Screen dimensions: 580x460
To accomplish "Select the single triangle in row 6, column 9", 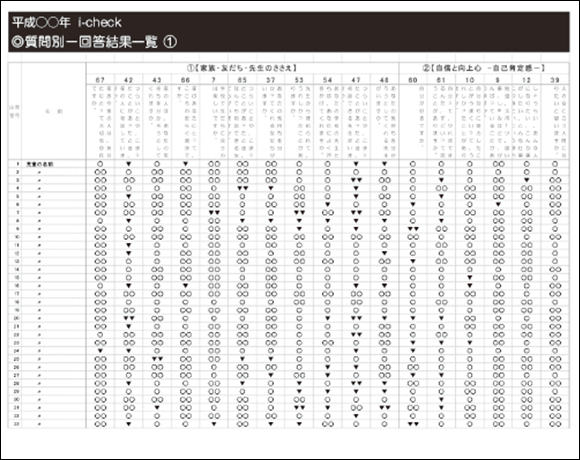I will pyautogui.click(x=498, y=204).
